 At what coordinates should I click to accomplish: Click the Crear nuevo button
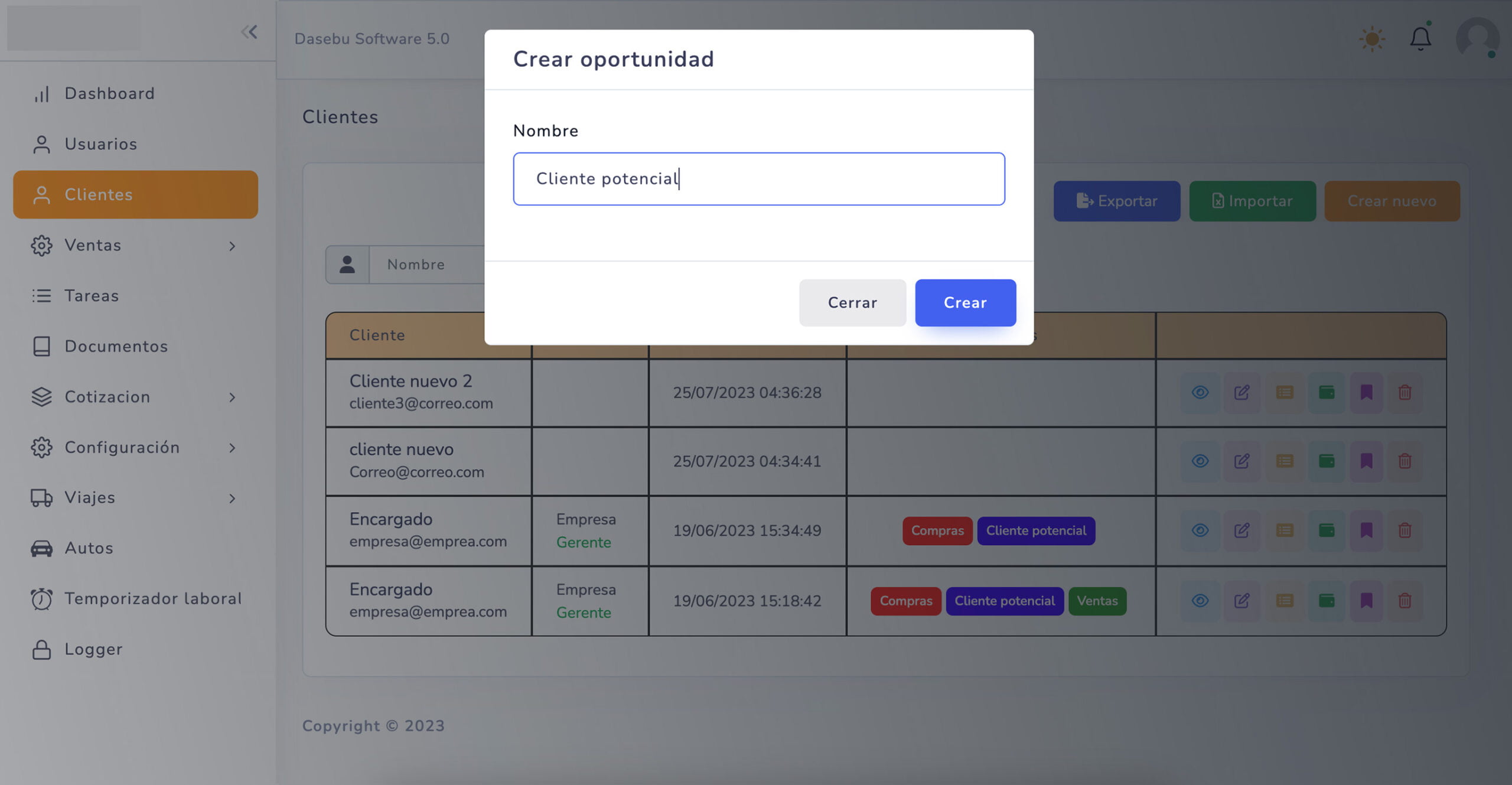[1392, 201]
